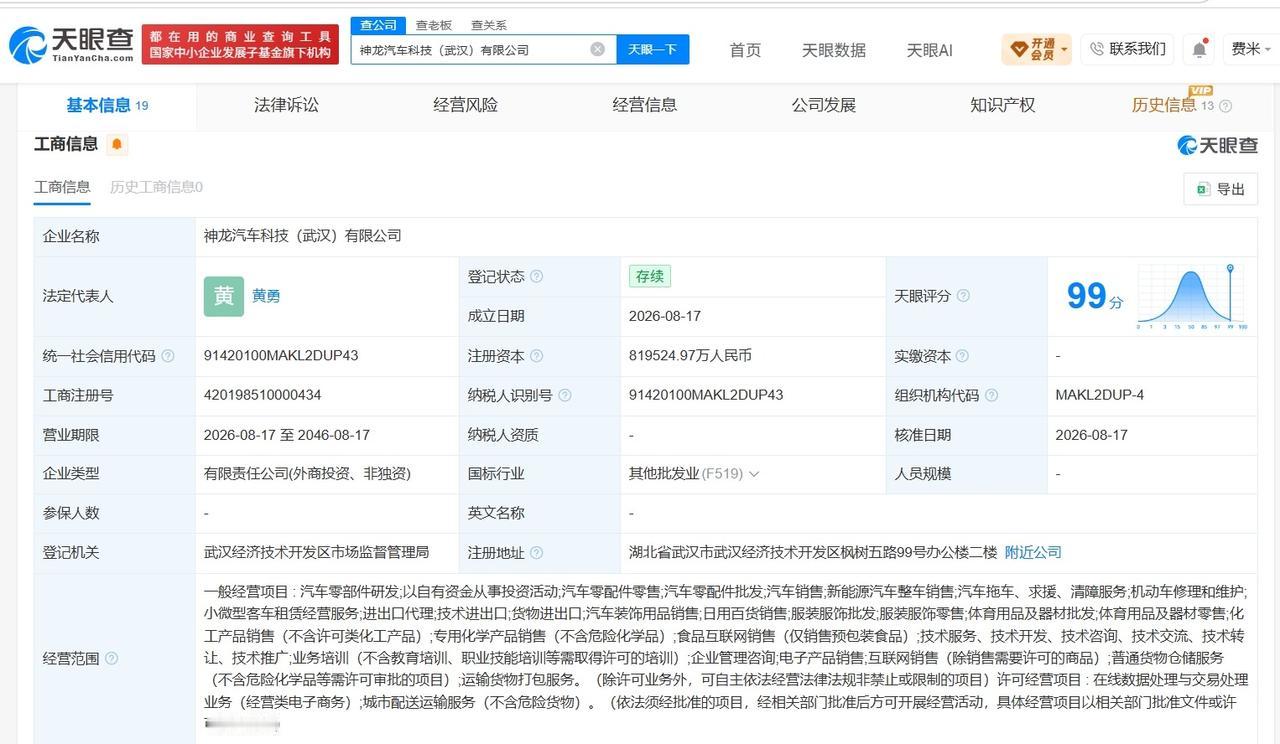
Task: Click the help icon next to 组织机构代码
Action: 991,395
